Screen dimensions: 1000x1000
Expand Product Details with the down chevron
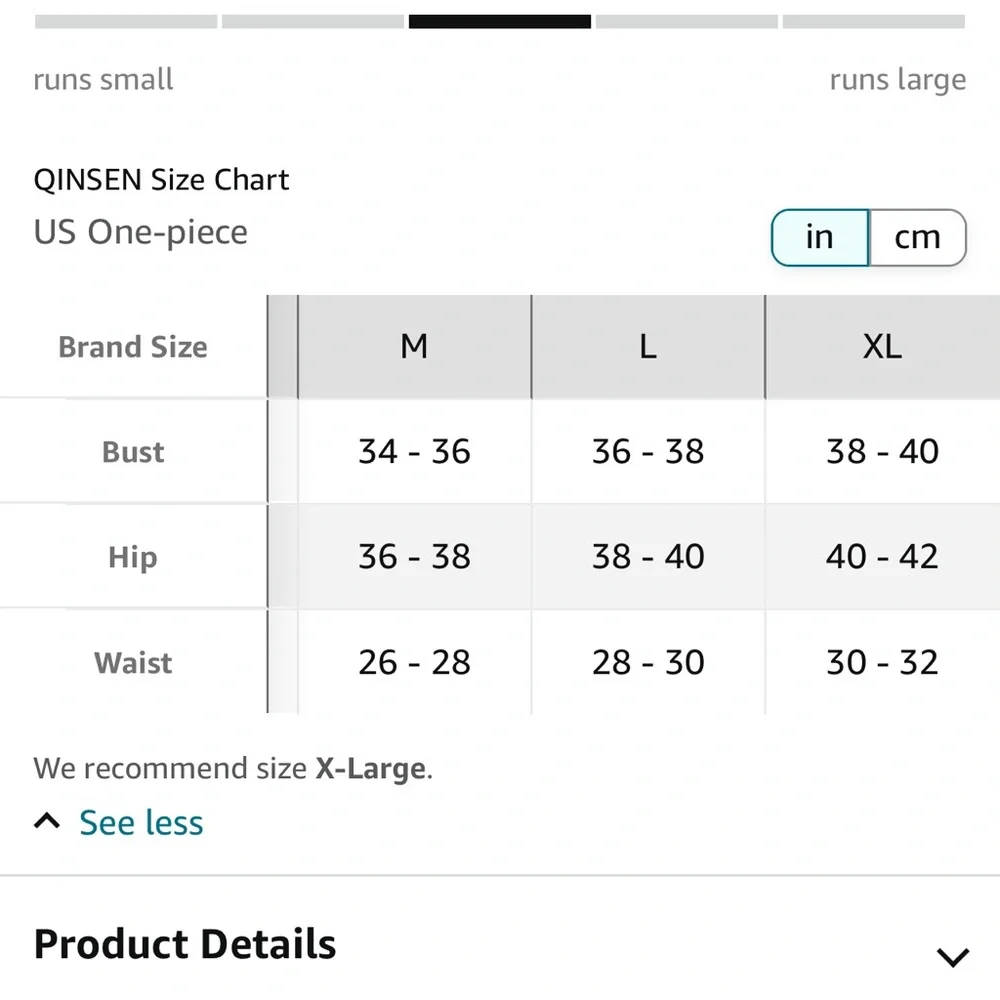click(952, 957)
